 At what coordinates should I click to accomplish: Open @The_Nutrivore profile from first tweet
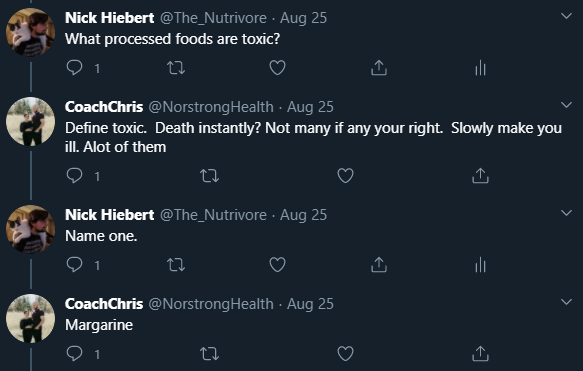tap(213, 18)
